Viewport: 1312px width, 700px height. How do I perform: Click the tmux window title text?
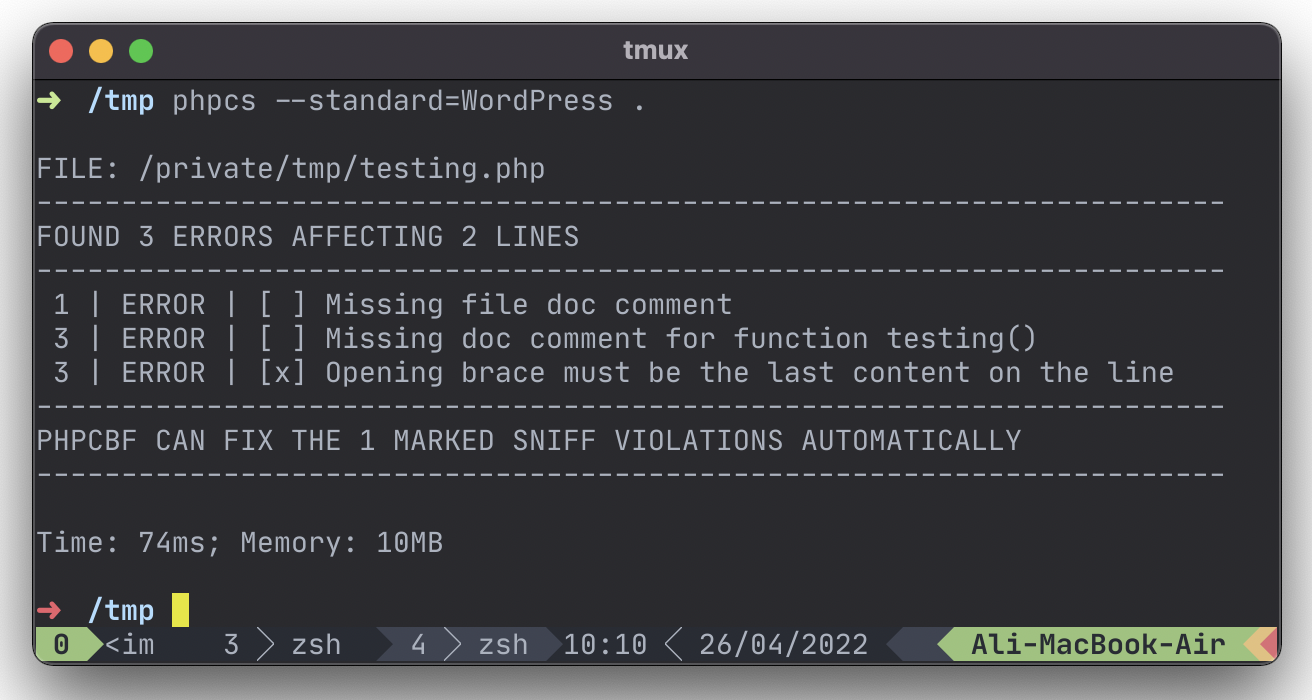pyautogui.click(x=656, y=50)
